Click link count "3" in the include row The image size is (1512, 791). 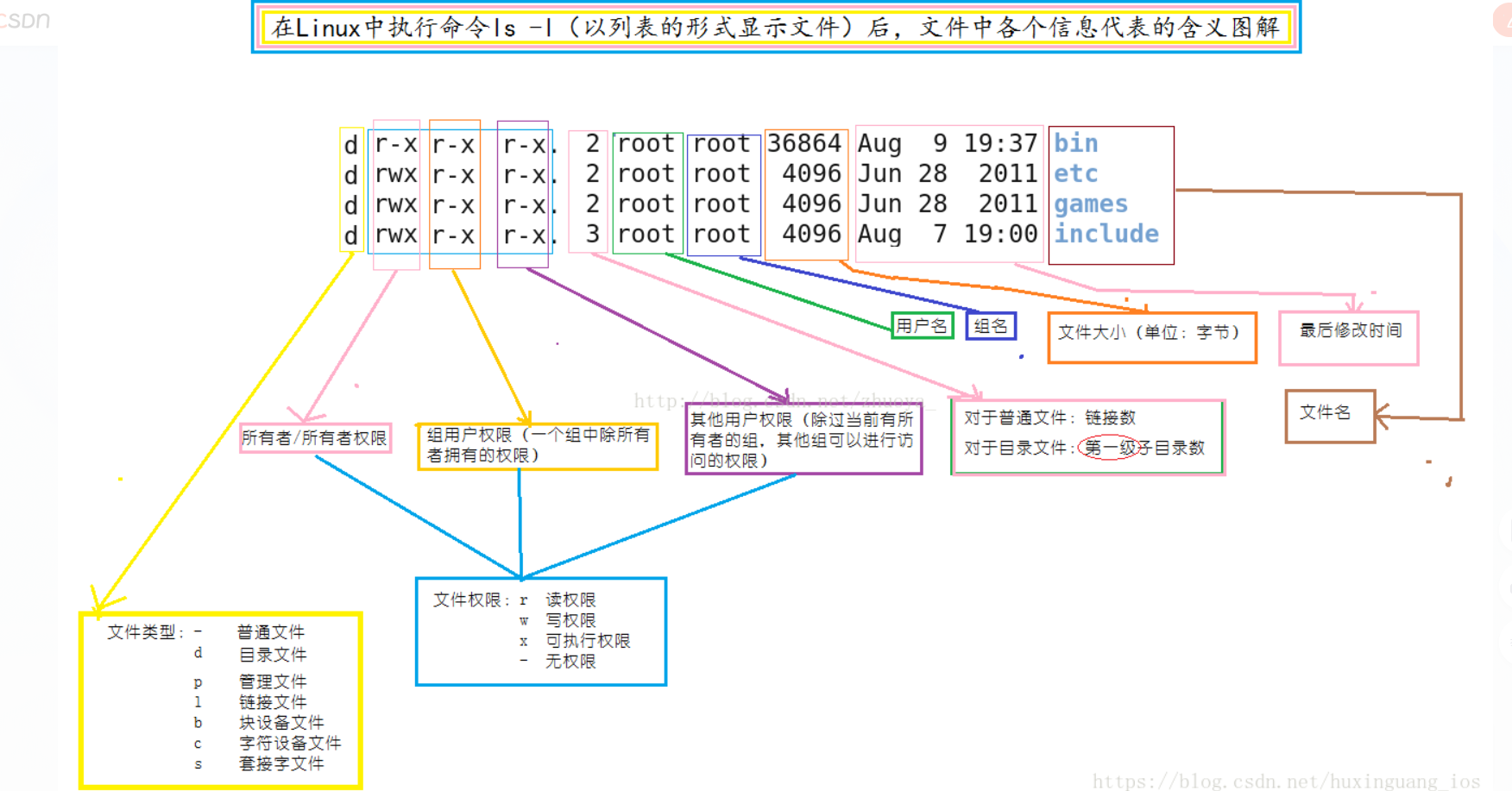[x=592, y=234]
